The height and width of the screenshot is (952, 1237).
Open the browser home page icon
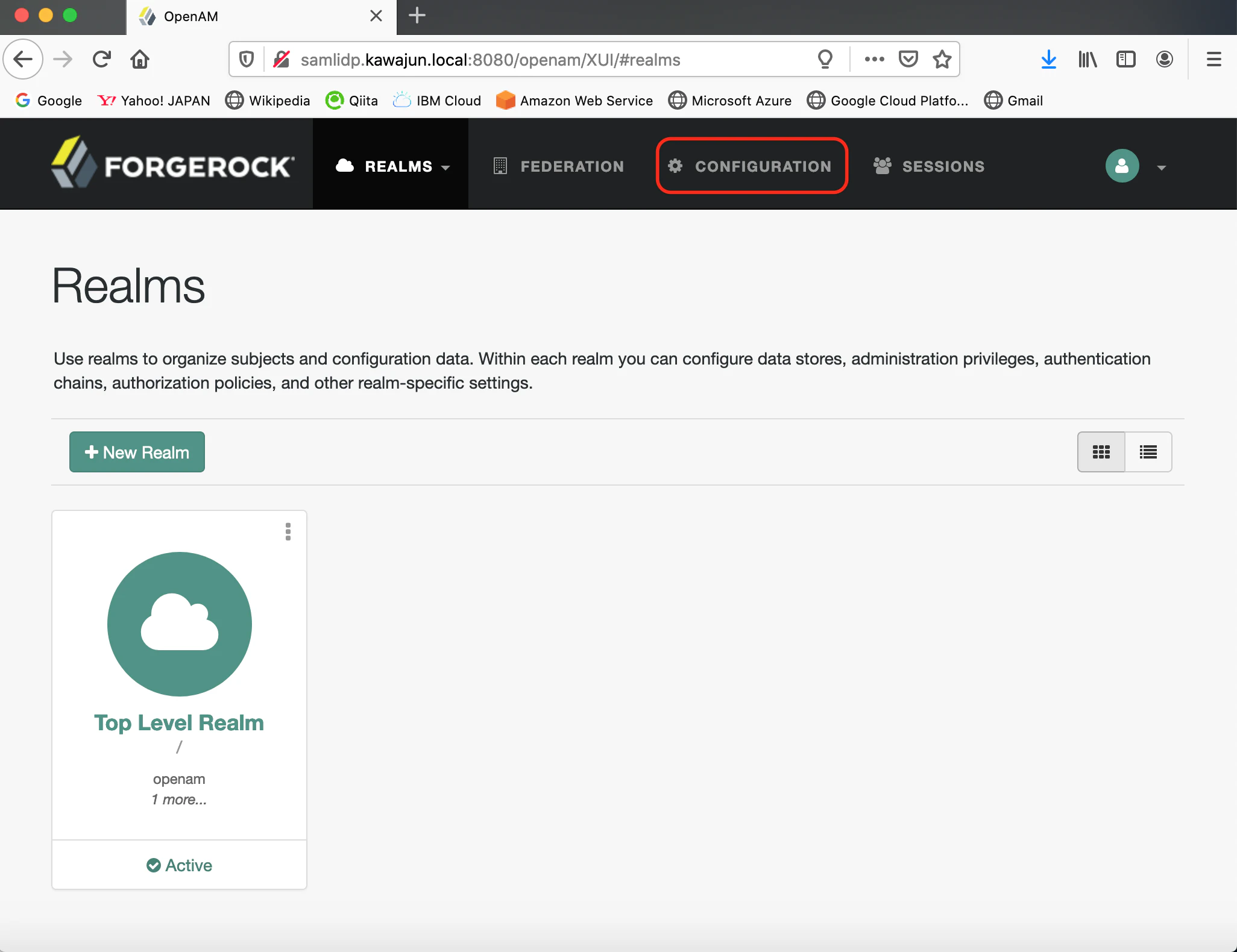pyautogui.click(x=140, y=59)
